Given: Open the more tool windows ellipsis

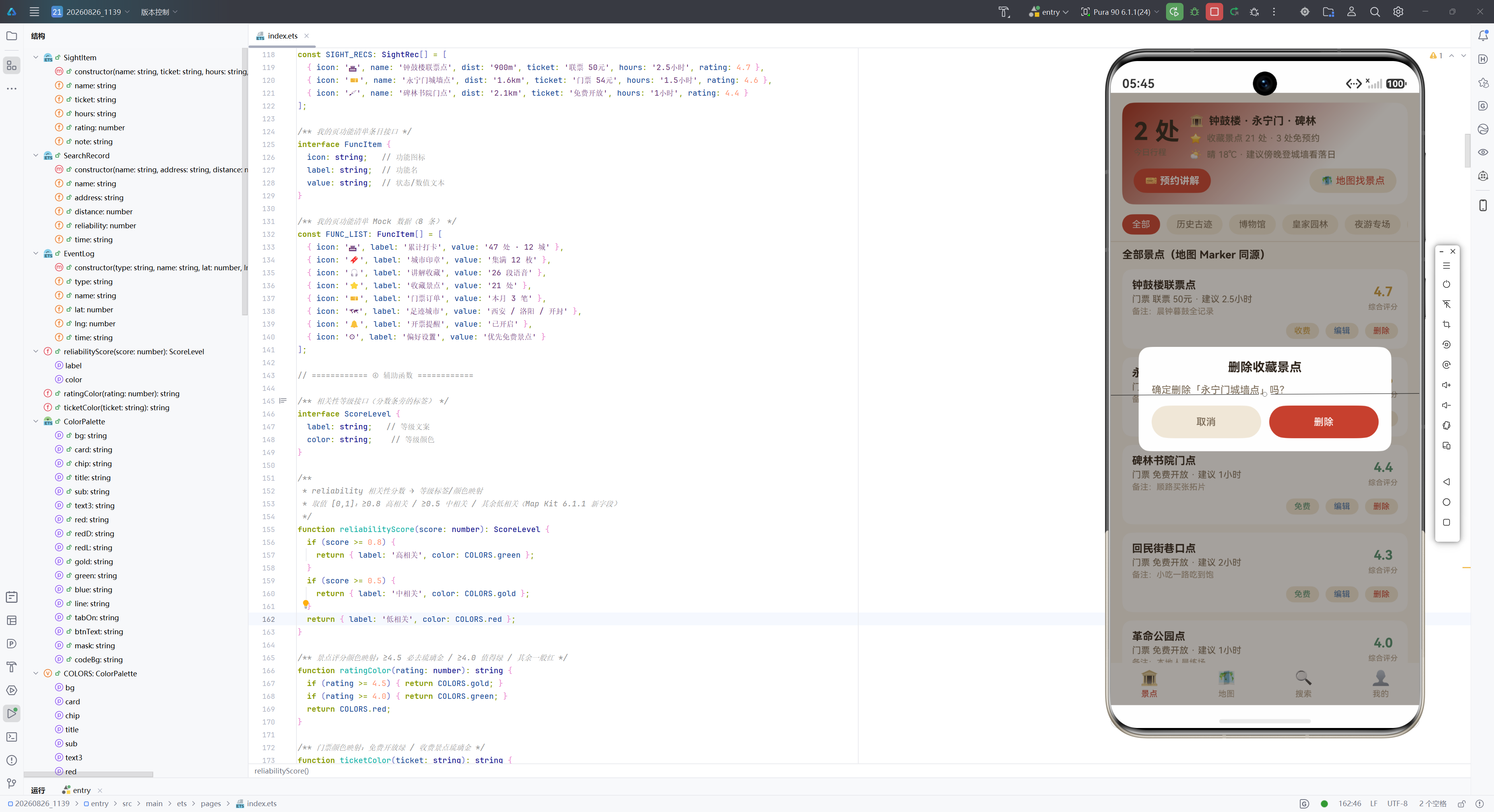Looking at the screenshot, I should pos(12,89).
